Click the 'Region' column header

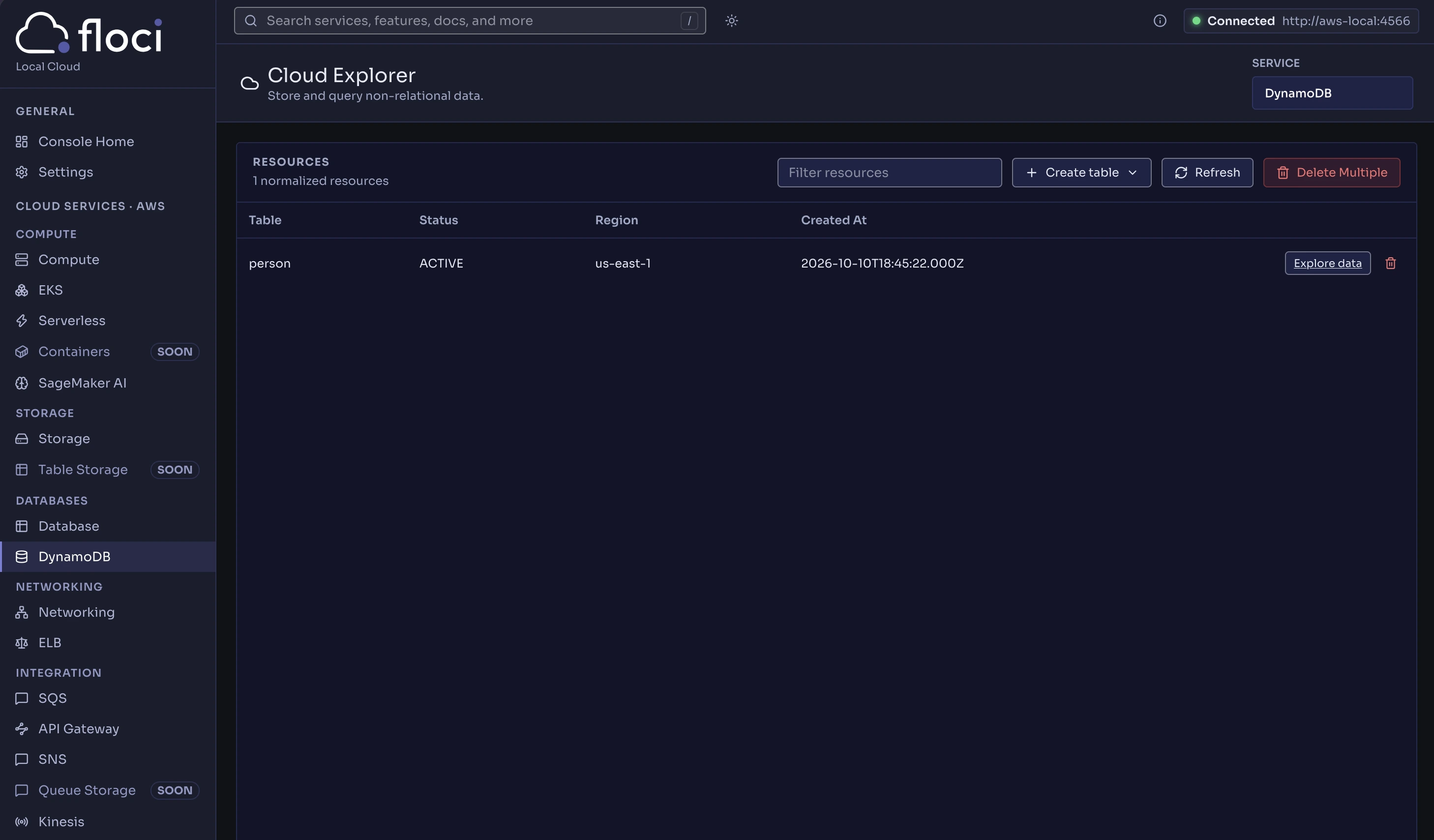616,220
